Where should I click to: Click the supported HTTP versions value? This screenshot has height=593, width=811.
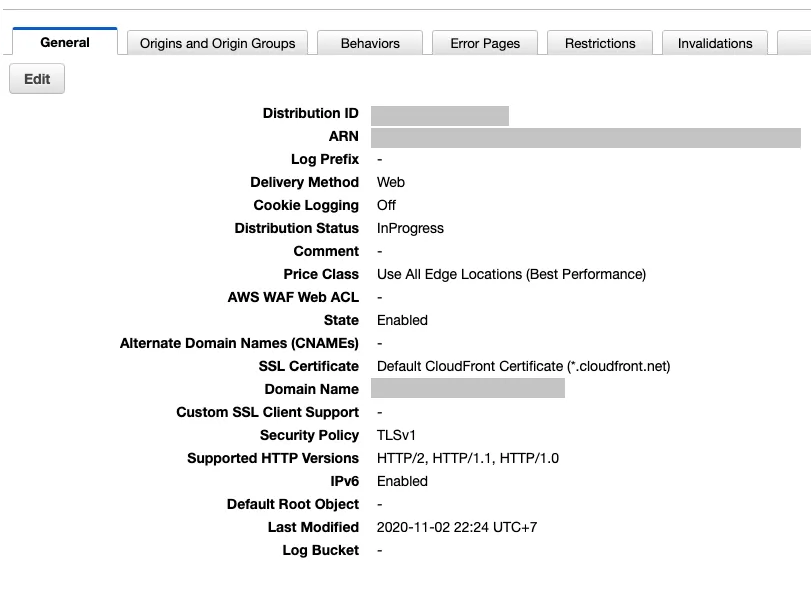click(468, 458)
